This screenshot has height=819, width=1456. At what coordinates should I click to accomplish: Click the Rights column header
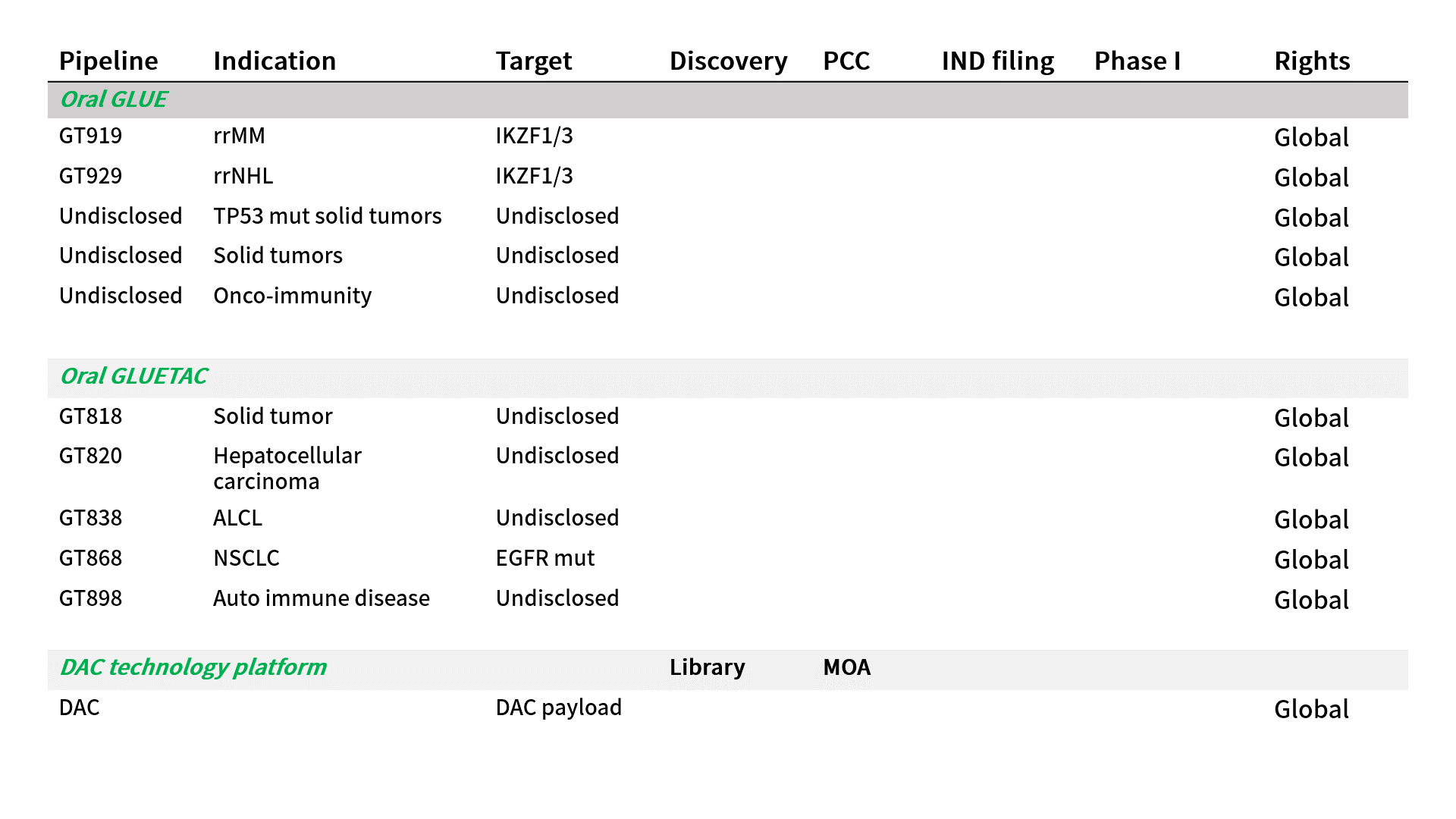click(1312, 61)
